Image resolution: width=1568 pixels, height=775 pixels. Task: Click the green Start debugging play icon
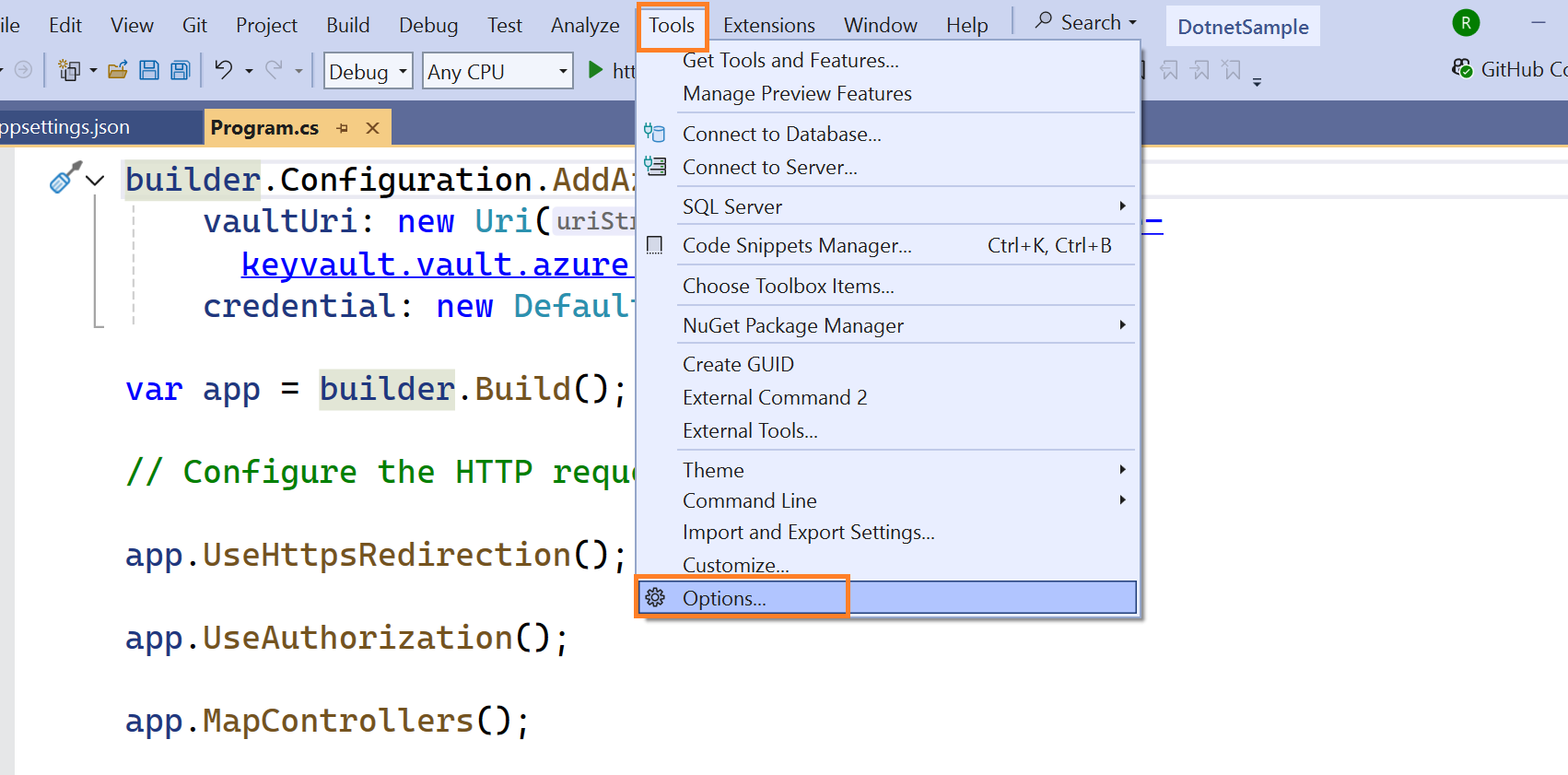click(595, 70)
